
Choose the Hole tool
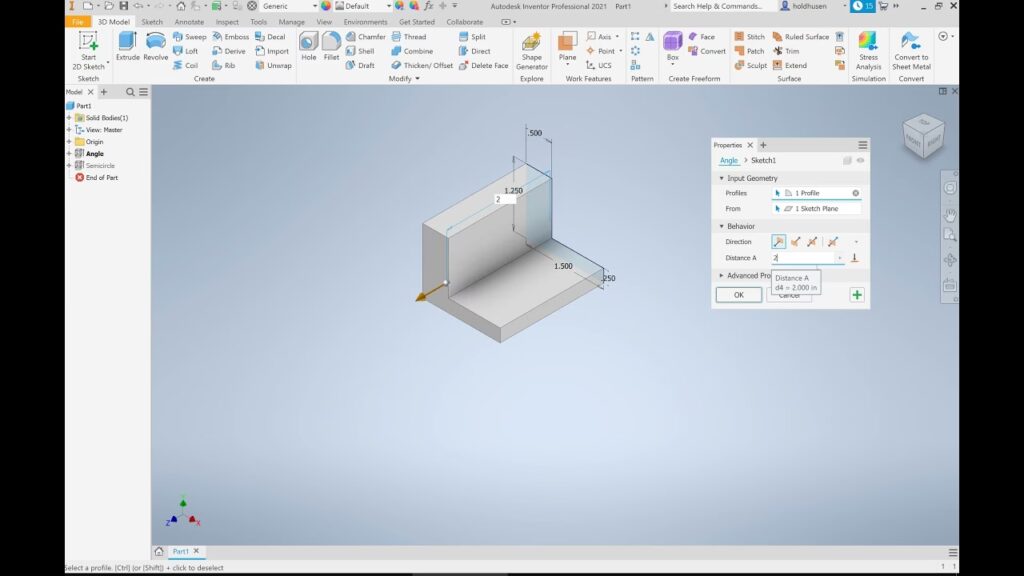(x=309, y=46)
